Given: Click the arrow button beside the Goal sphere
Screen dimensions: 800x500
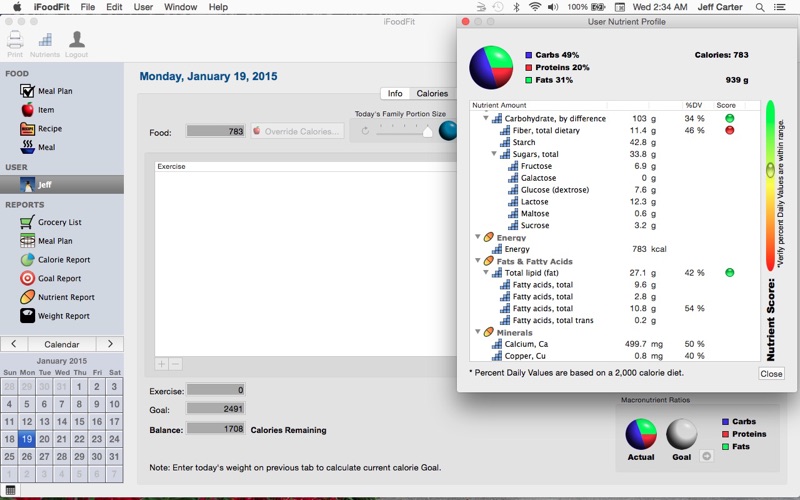Looking at the screenshot, I should pyautogui.click(x=707, y=456).
